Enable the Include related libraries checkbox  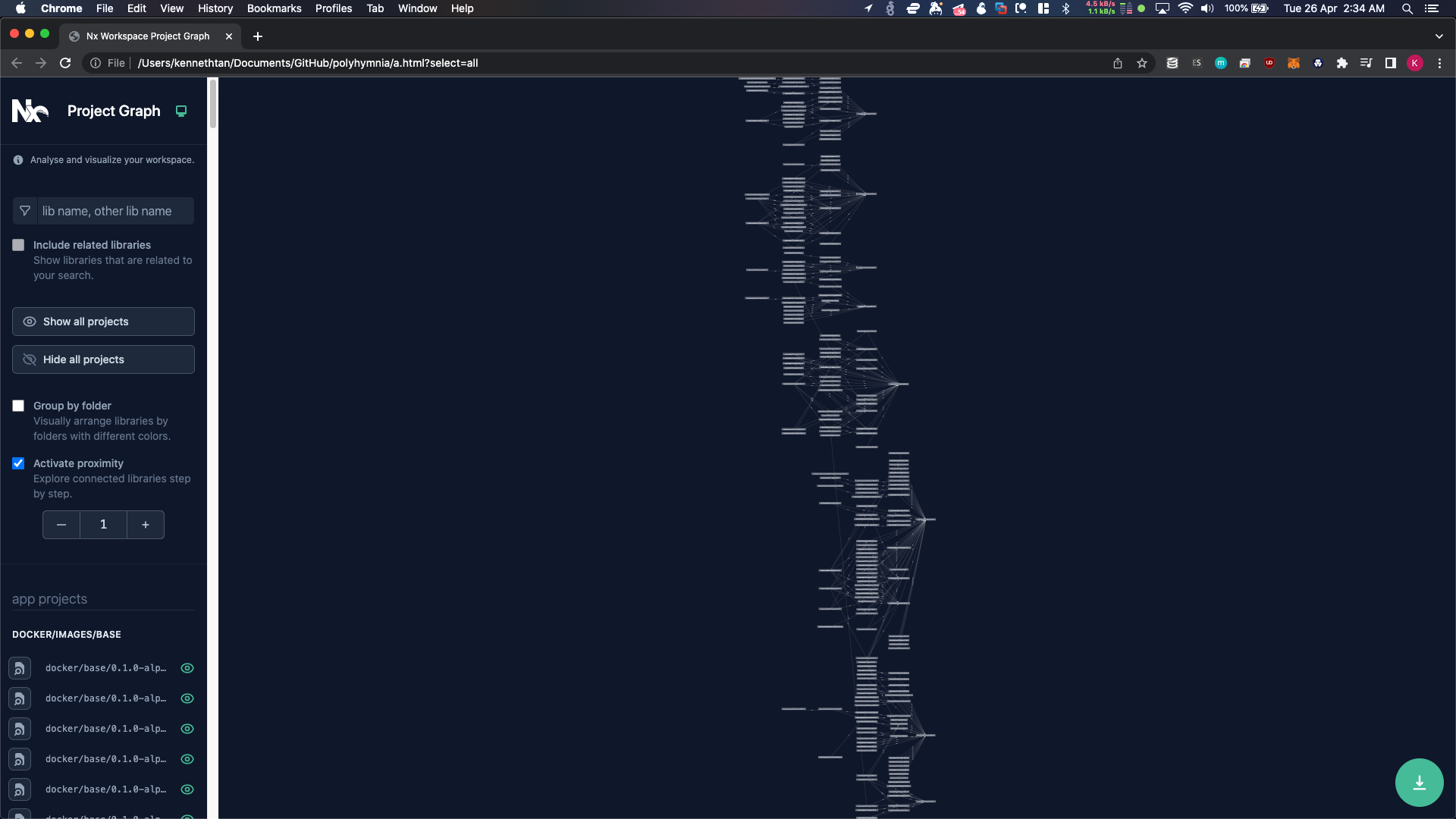(x=18, y=244)
